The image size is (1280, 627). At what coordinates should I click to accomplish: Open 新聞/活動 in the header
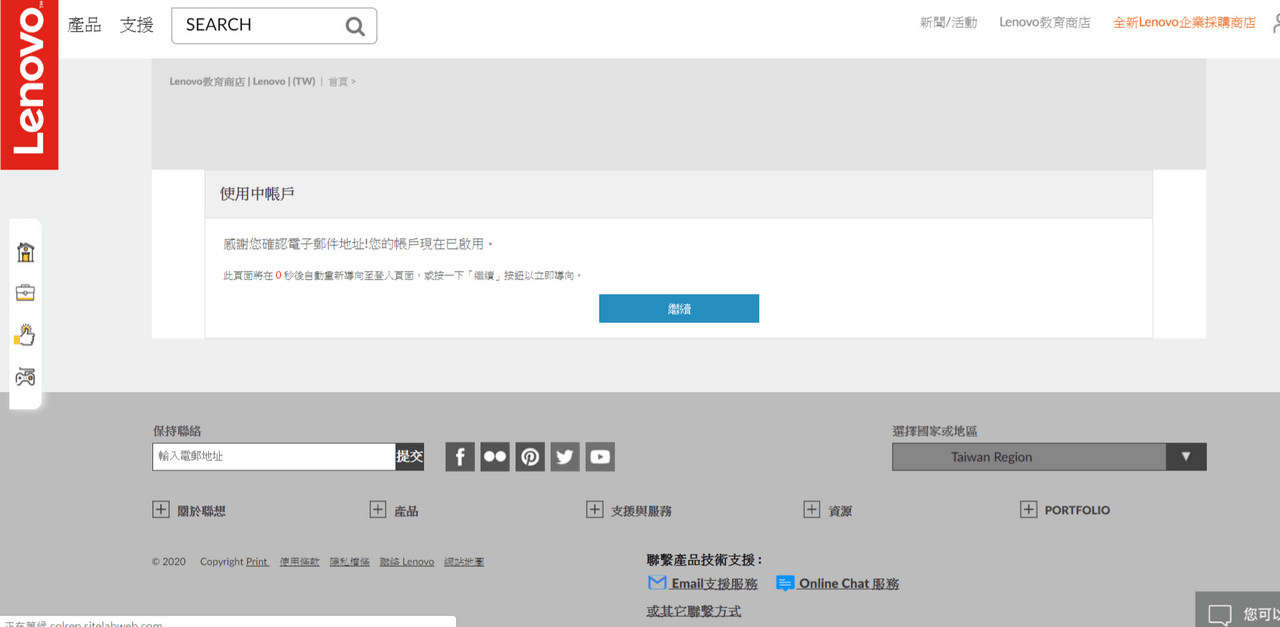click(x=948, y=22)
